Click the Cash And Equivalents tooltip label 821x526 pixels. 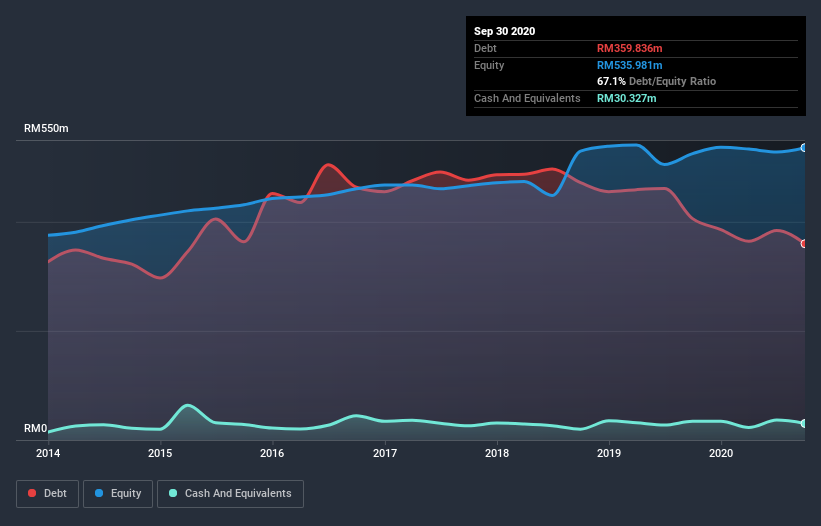pyautogui.click(x=527, y=98)
